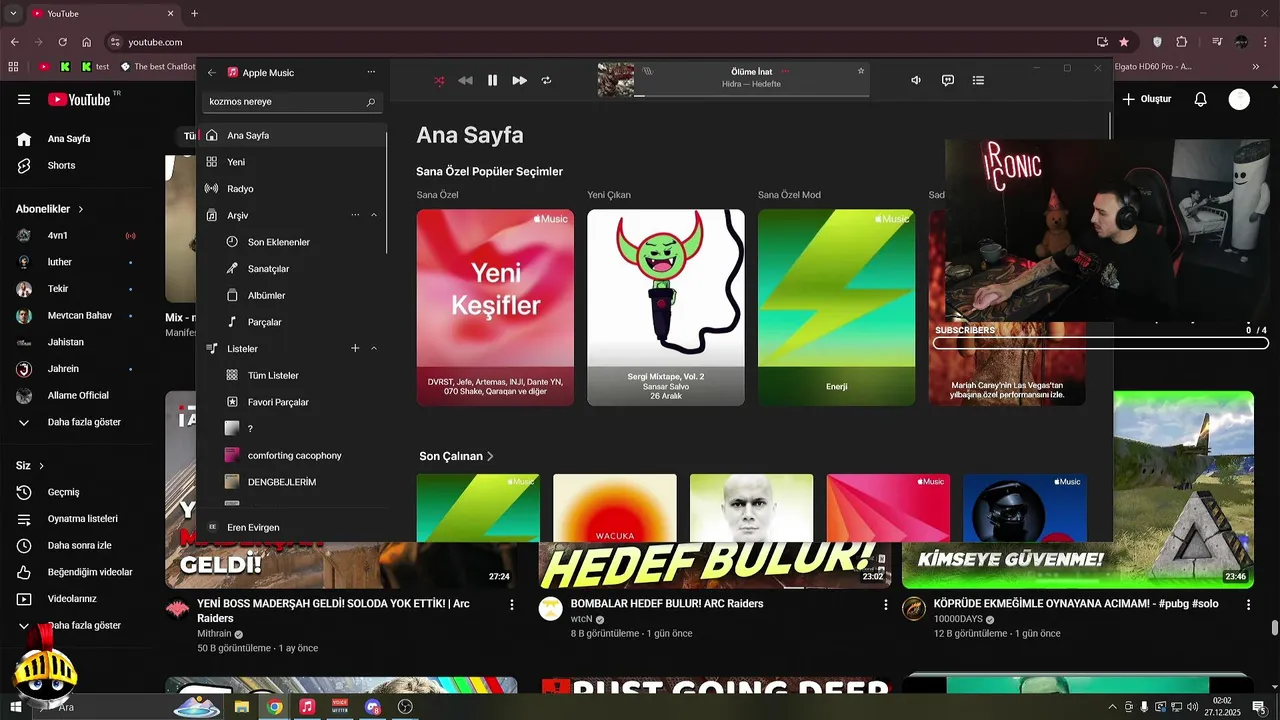The width and height of the screenshot is (1280, 720).
Task: Add new playlist with Listeler plus
Action: coord(355,348)
